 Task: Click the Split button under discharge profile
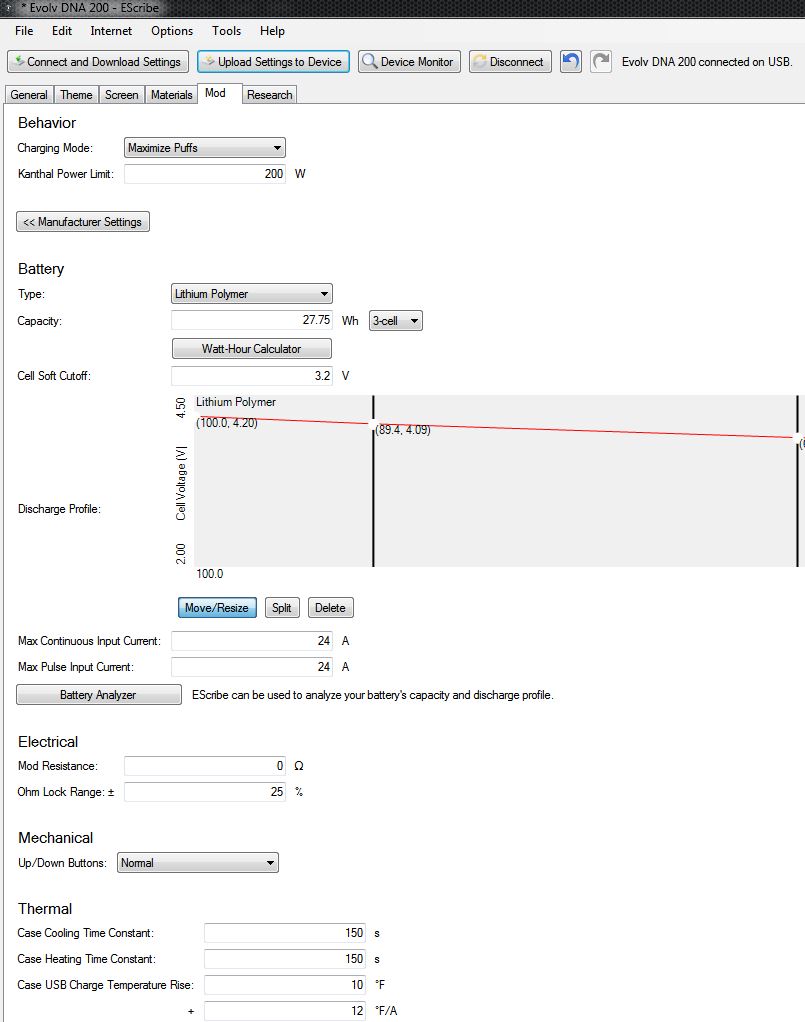[282, 608]
